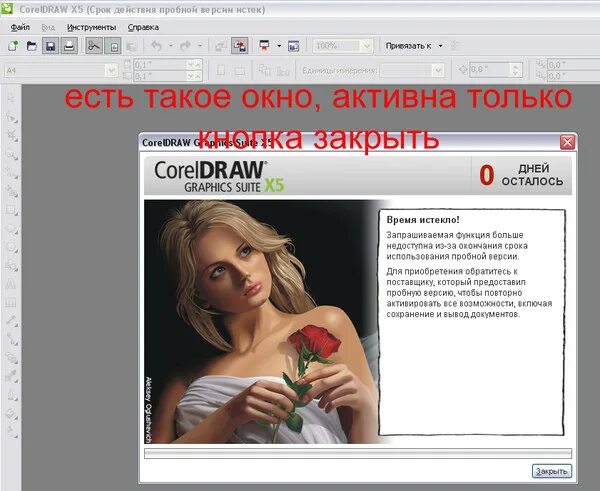Select the Eyedropper tool in the toolbox
Viewport: 600px width, 491px height.
pyautogui.click(x=11, y=377)
